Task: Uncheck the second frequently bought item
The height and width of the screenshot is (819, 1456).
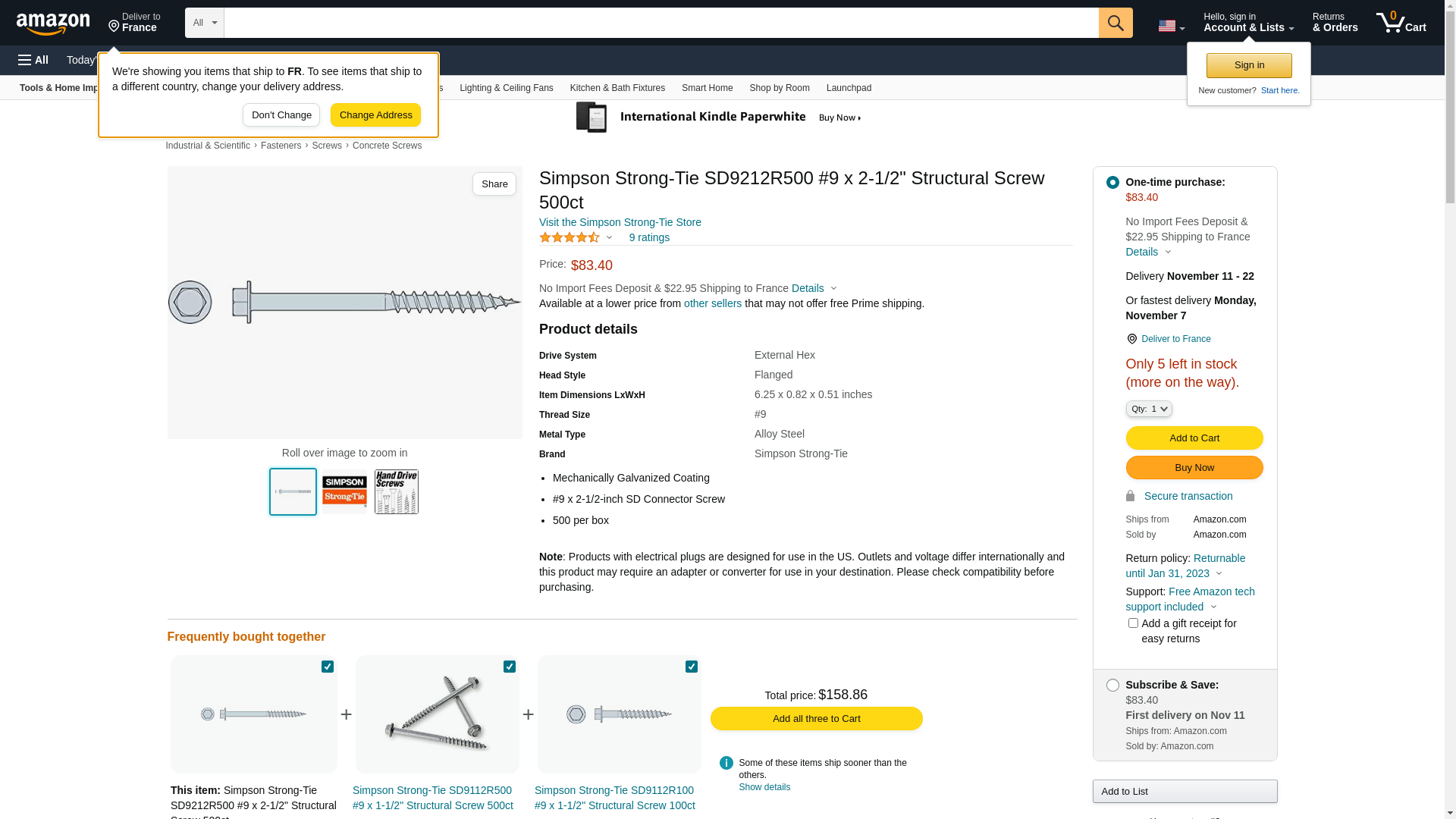Action: [x=510, y=667]
